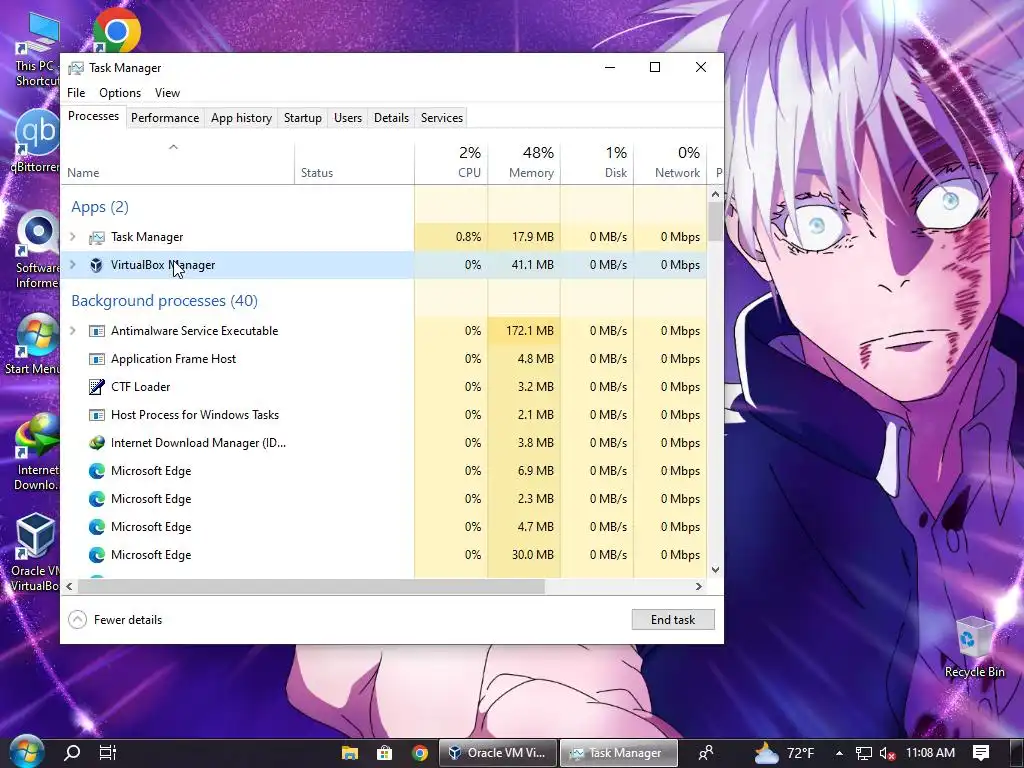Click the muted volume tray icon
The width and height of the screenshot is (1024, 768).
click(x=887, y=754)
